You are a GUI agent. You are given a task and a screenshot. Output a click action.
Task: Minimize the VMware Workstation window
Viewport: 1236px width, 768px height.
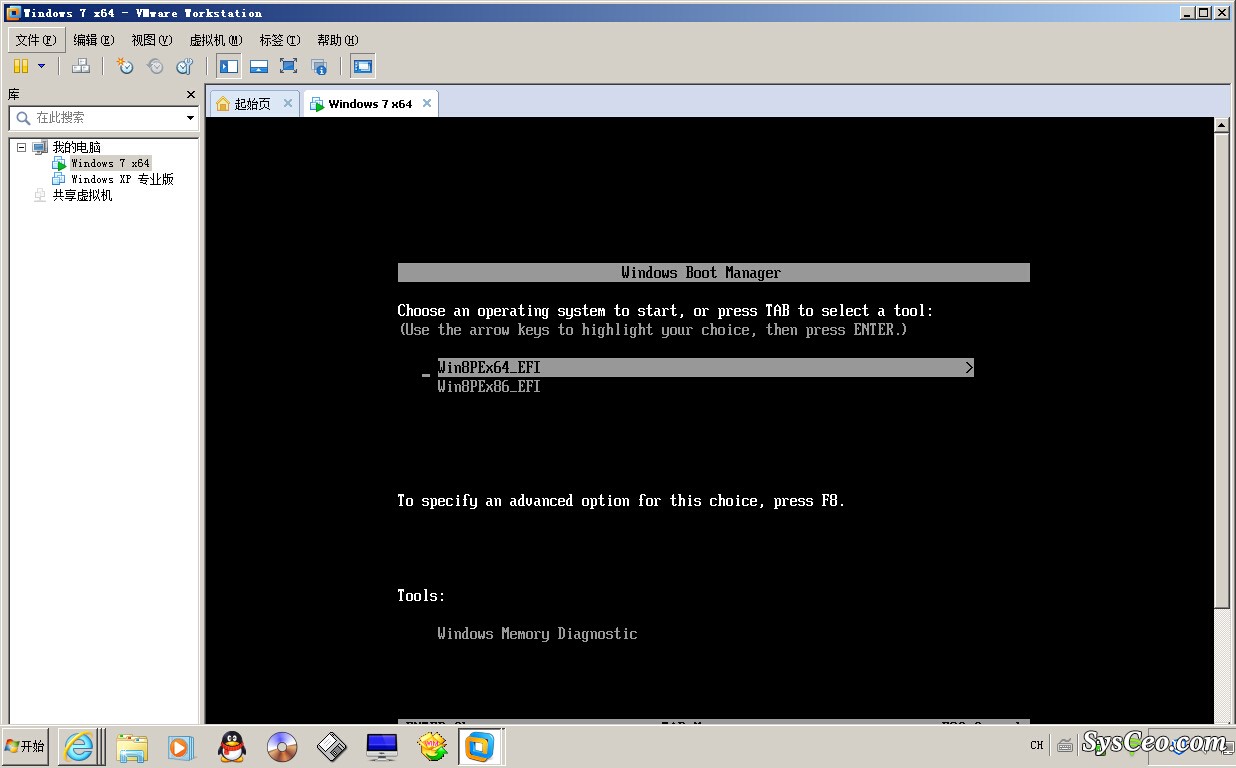[x=1187, y=13]
